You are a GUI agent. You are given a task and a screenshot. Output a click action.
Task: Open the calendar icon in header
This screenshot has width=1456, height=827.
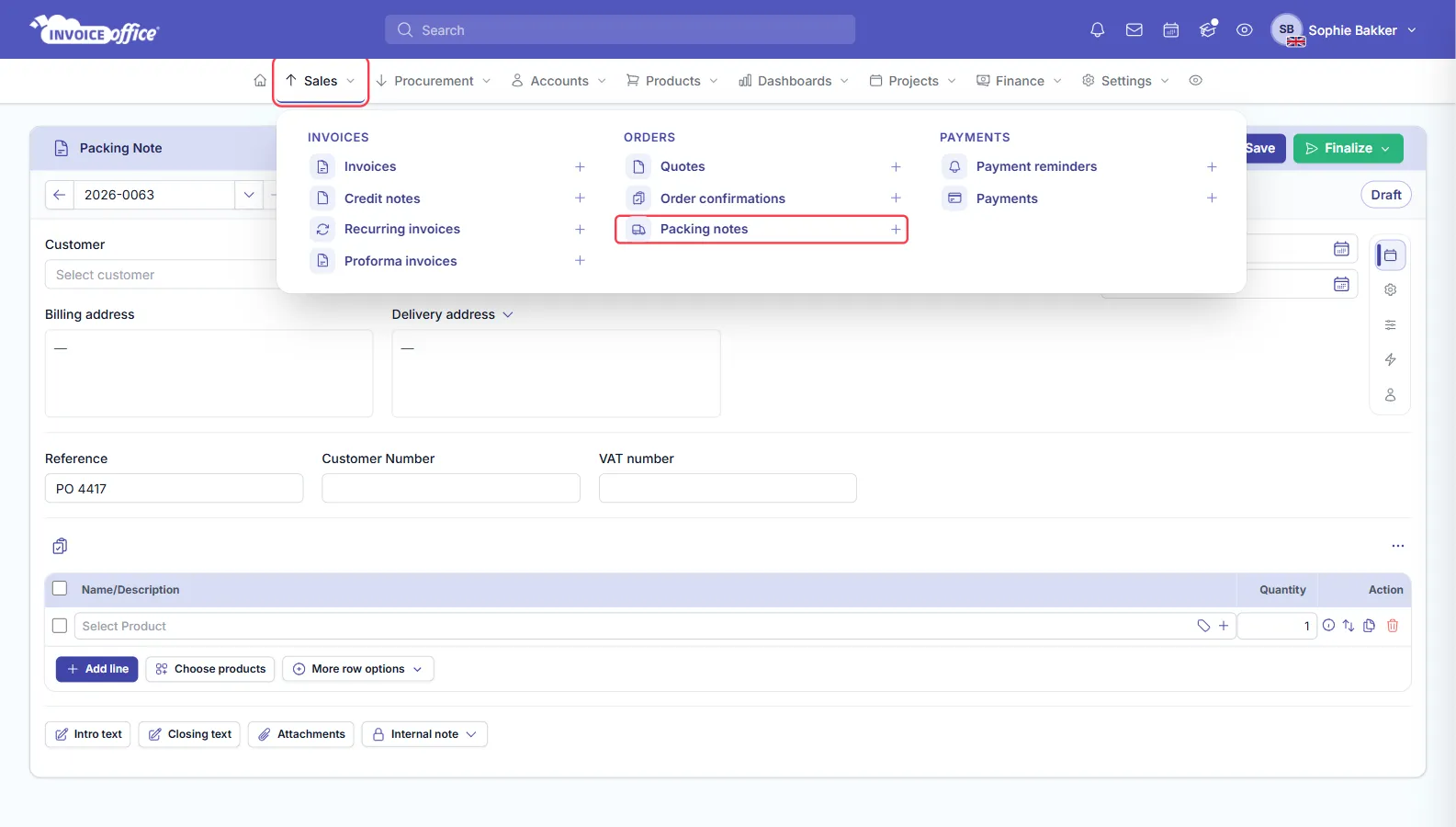coord(1170,30)
